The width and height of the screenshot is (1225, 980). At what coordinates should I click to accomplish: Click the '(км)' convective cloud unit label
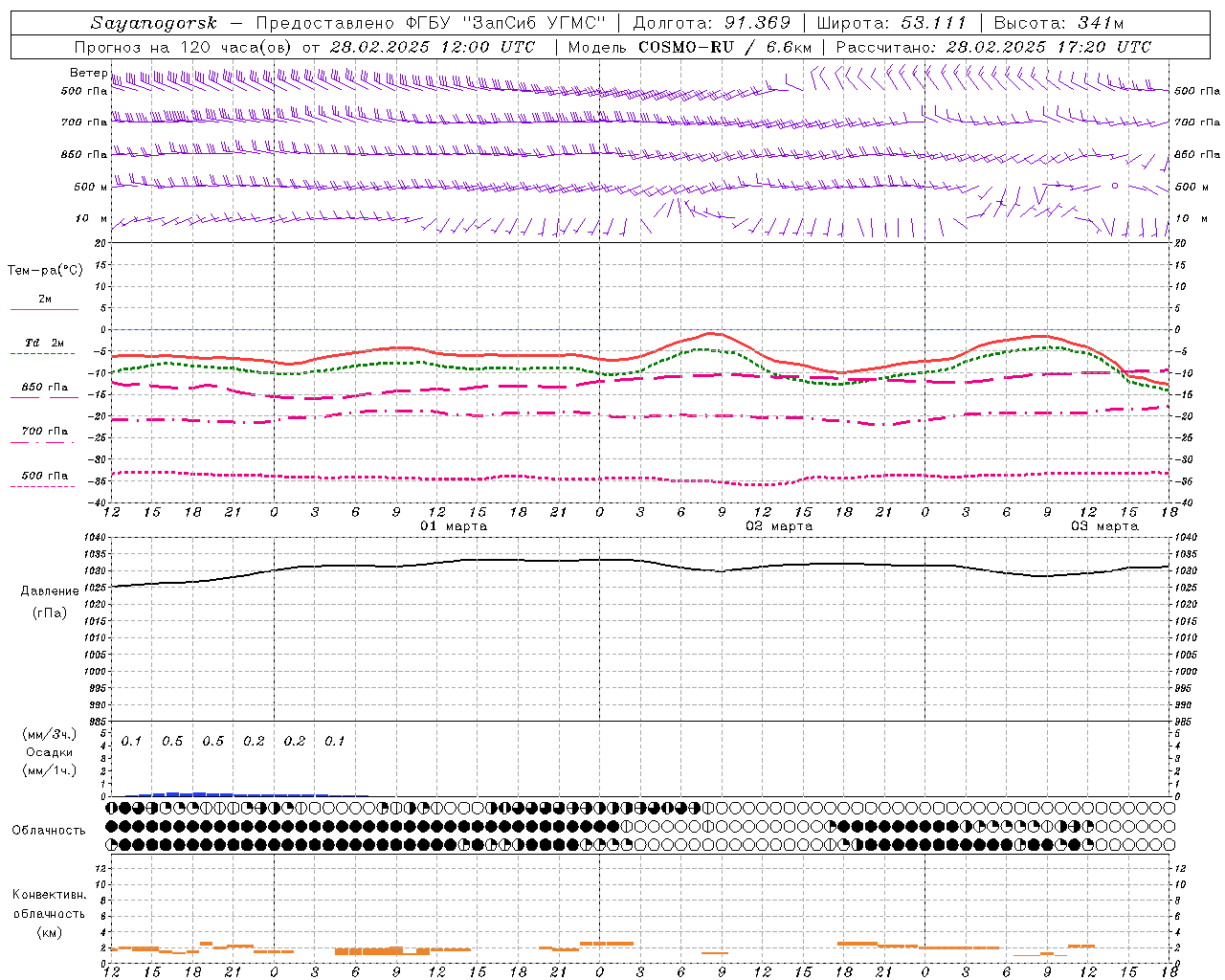[x=49, y=932]
